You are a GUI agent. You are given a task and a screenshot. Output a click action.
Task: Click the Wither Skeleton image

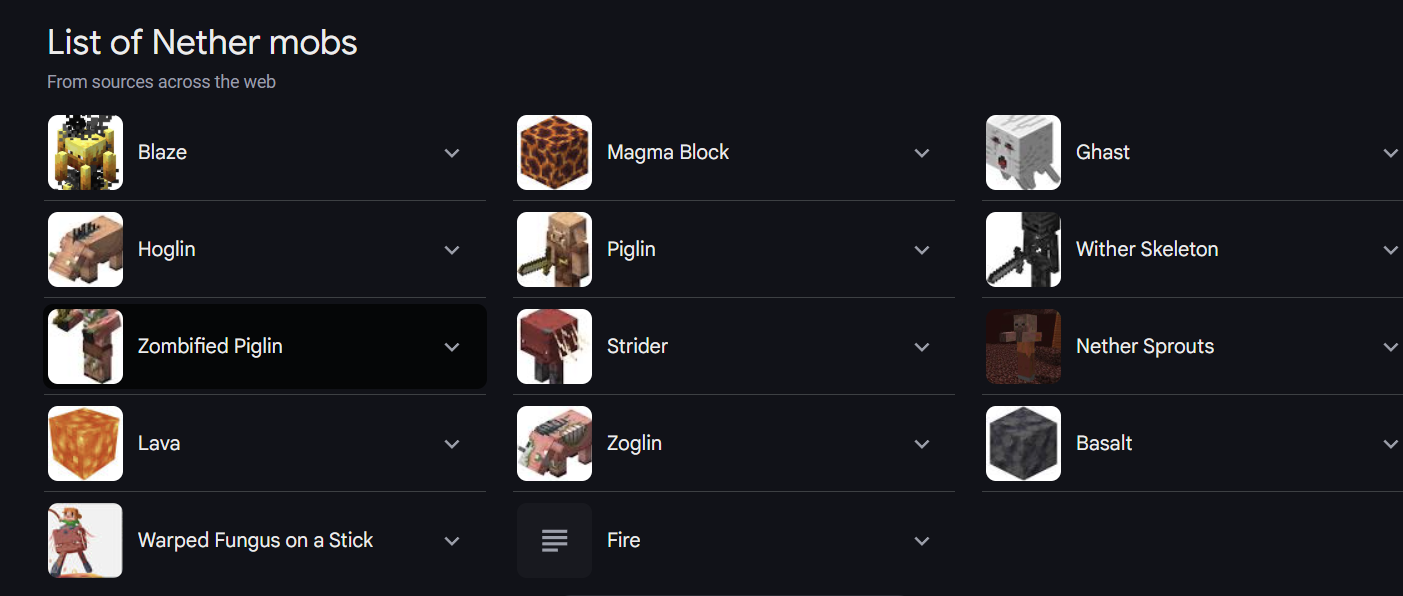pos(1023,249)
